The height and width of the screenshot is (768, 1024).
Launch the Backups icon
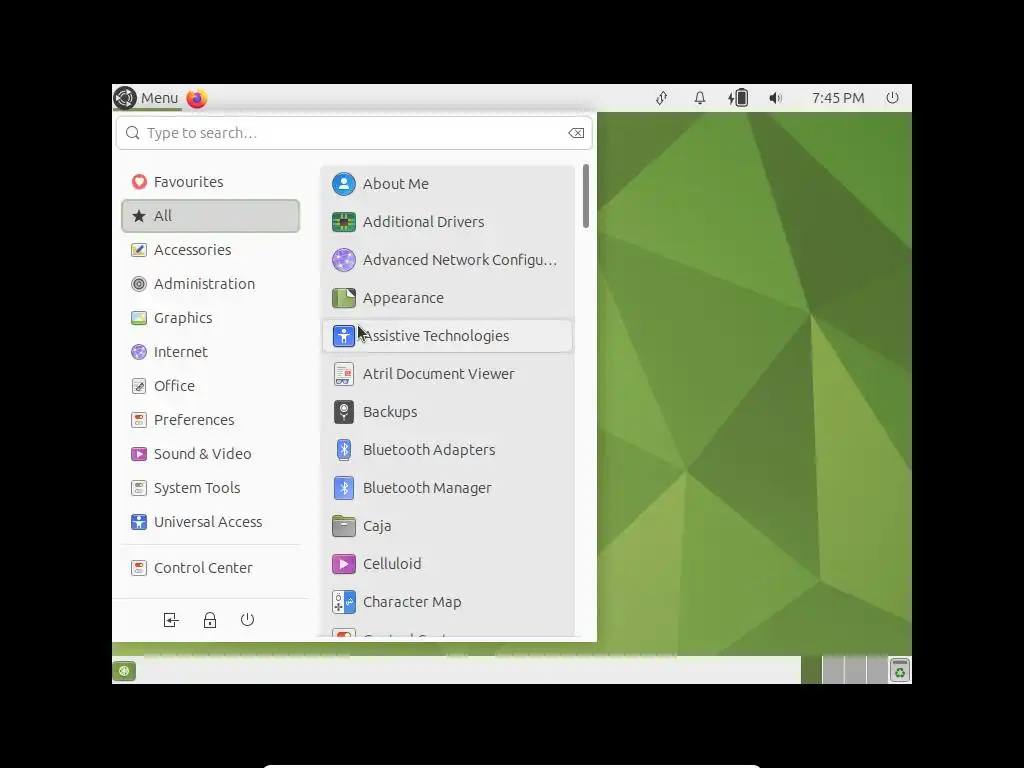click(x=344, y=412)
